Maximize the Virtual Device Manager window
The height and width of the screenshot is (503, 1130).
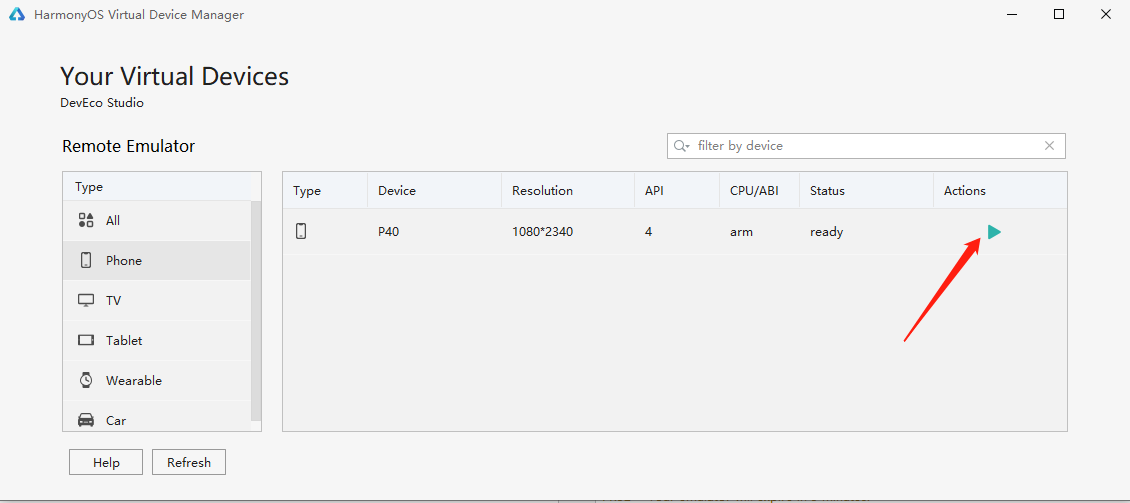1059,14
